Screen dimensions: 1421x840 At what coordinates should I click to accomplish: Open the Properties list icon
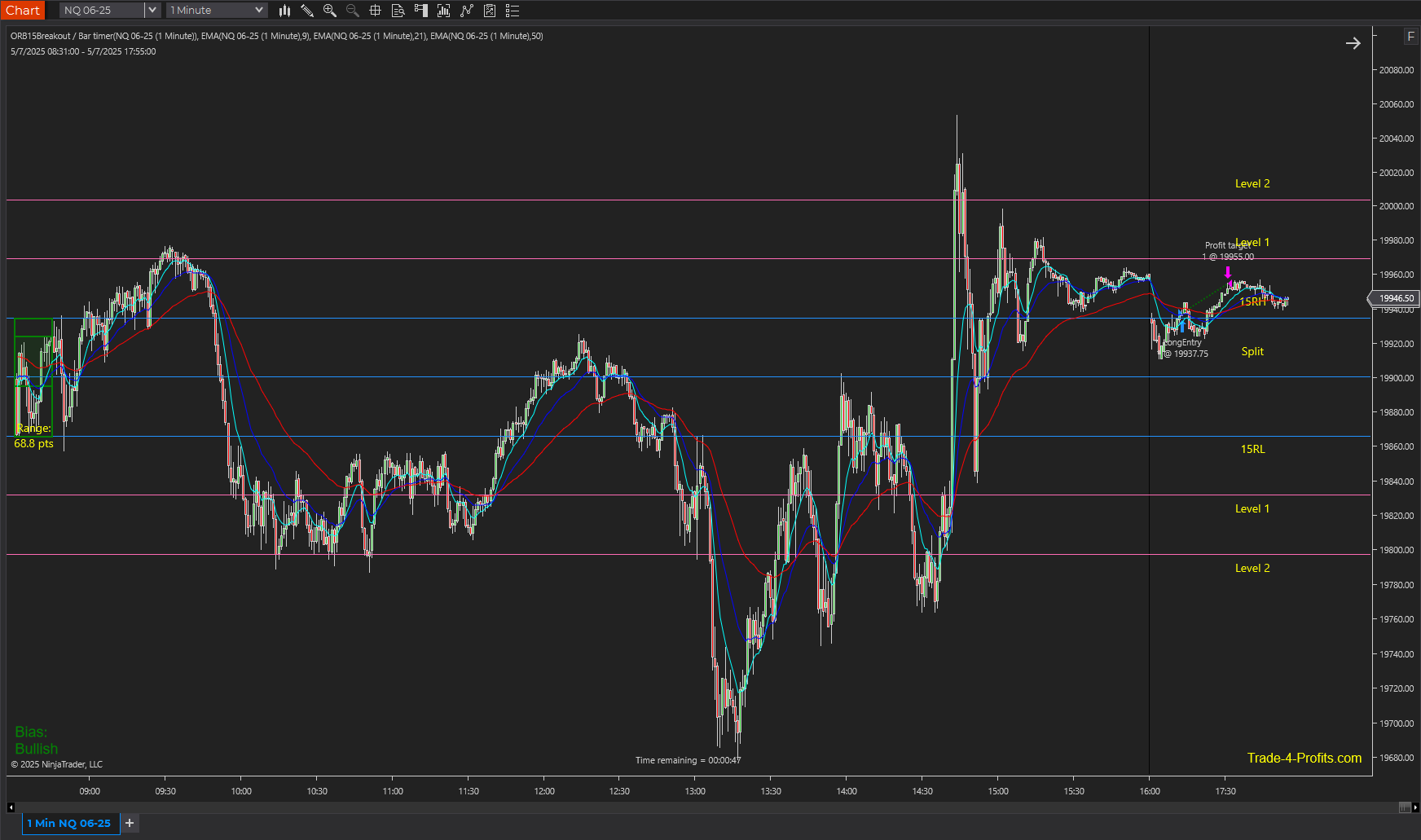point(513,11)
